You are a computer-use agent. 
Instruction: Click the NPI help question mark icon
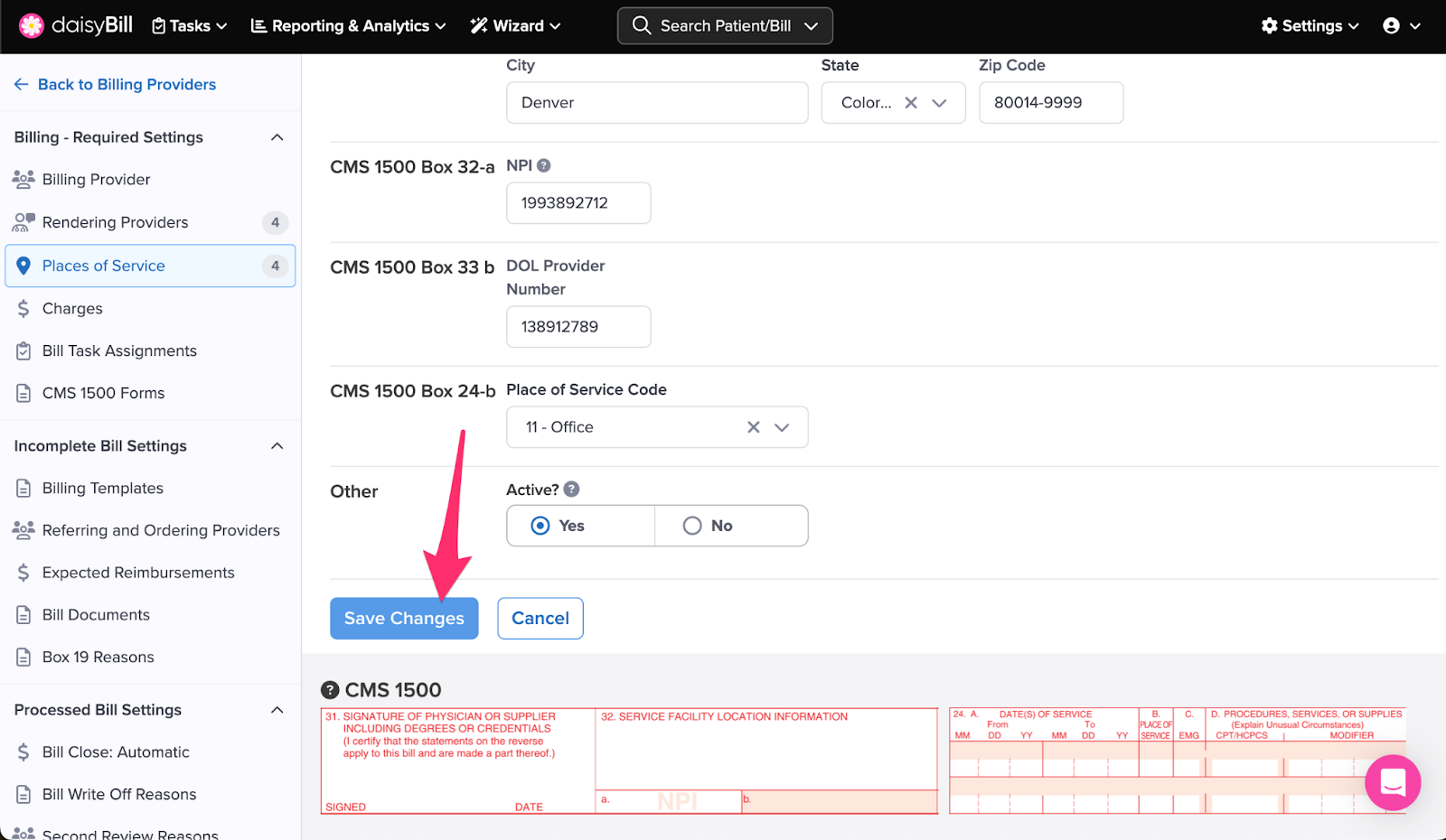(x=544, y=165)
